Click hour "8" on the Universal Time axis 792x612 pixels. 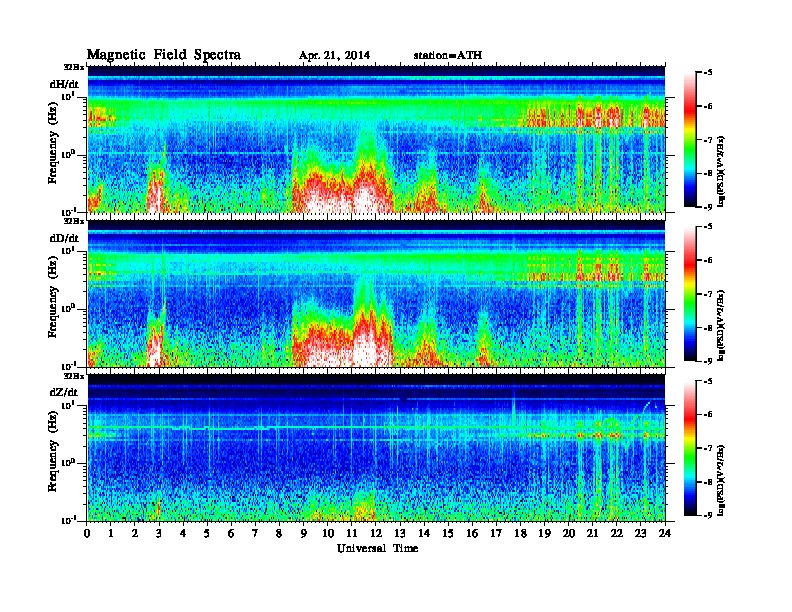tap(279, 533)
